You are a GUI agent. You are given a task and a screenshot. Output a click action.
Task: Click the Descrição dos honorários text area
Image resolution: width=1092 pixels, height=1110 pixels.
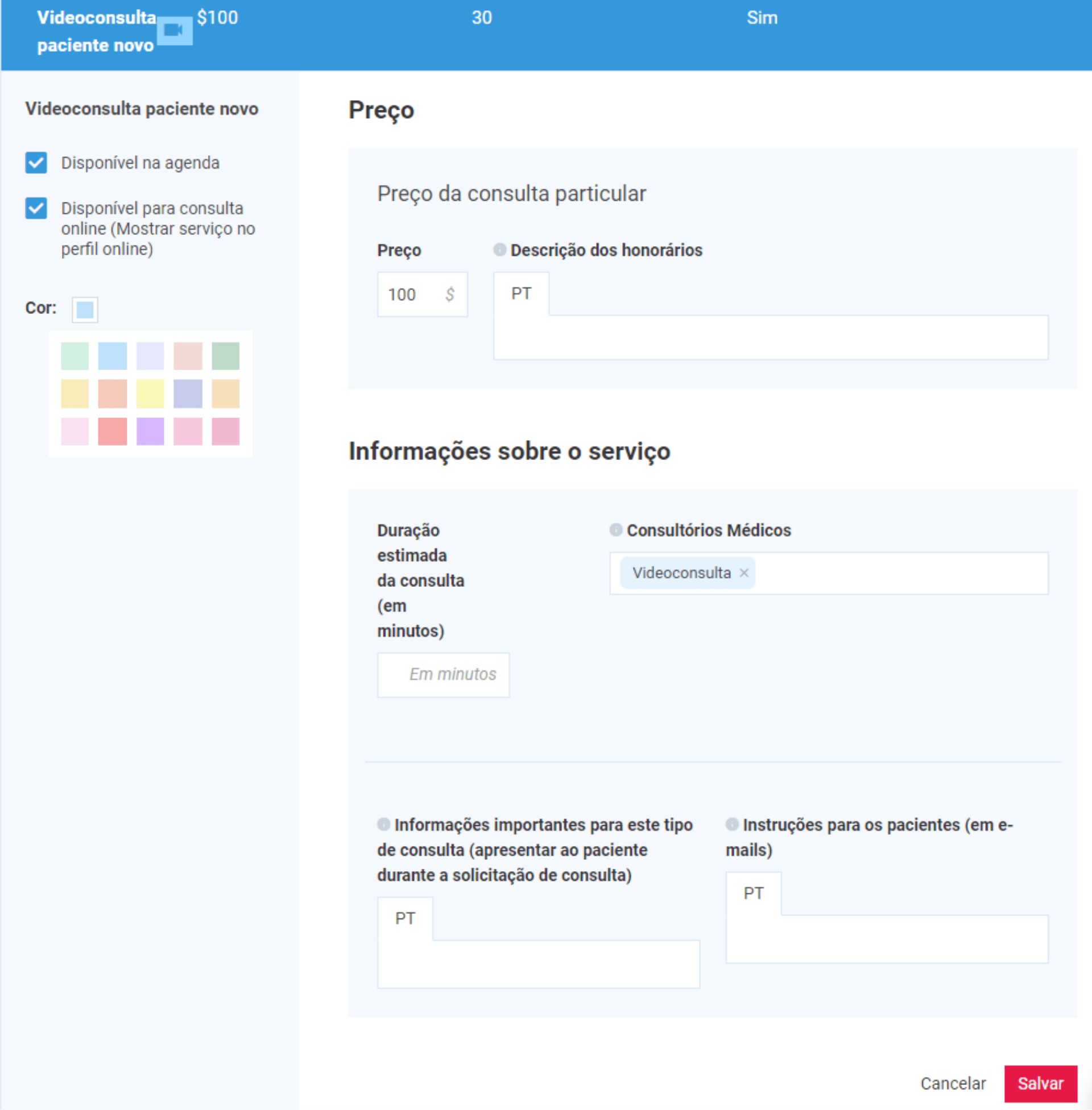click(x=771, y=338)
